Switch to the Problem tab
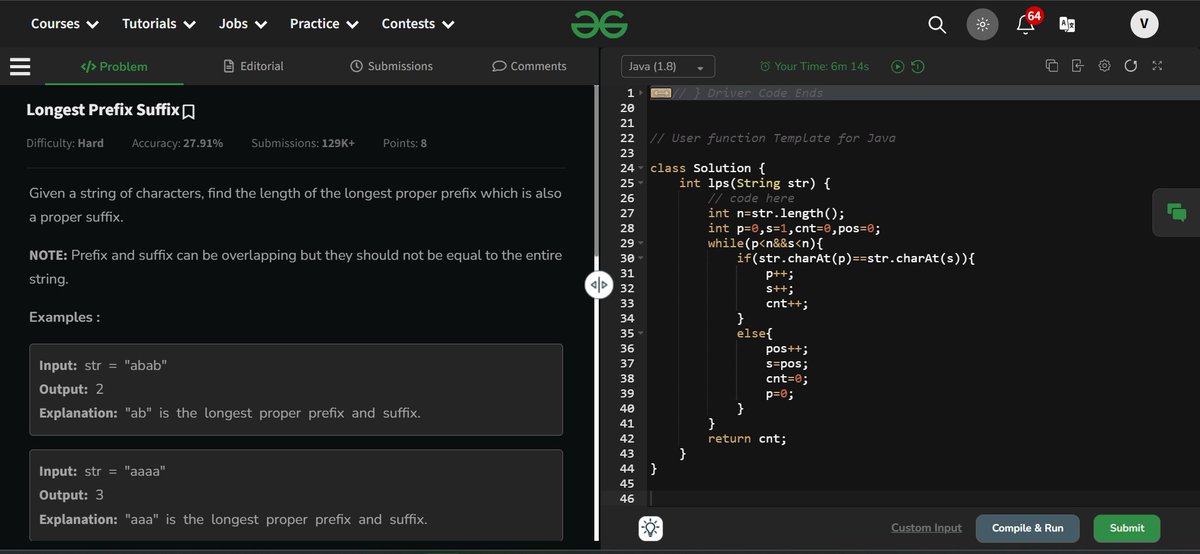 tap(113, 66)
